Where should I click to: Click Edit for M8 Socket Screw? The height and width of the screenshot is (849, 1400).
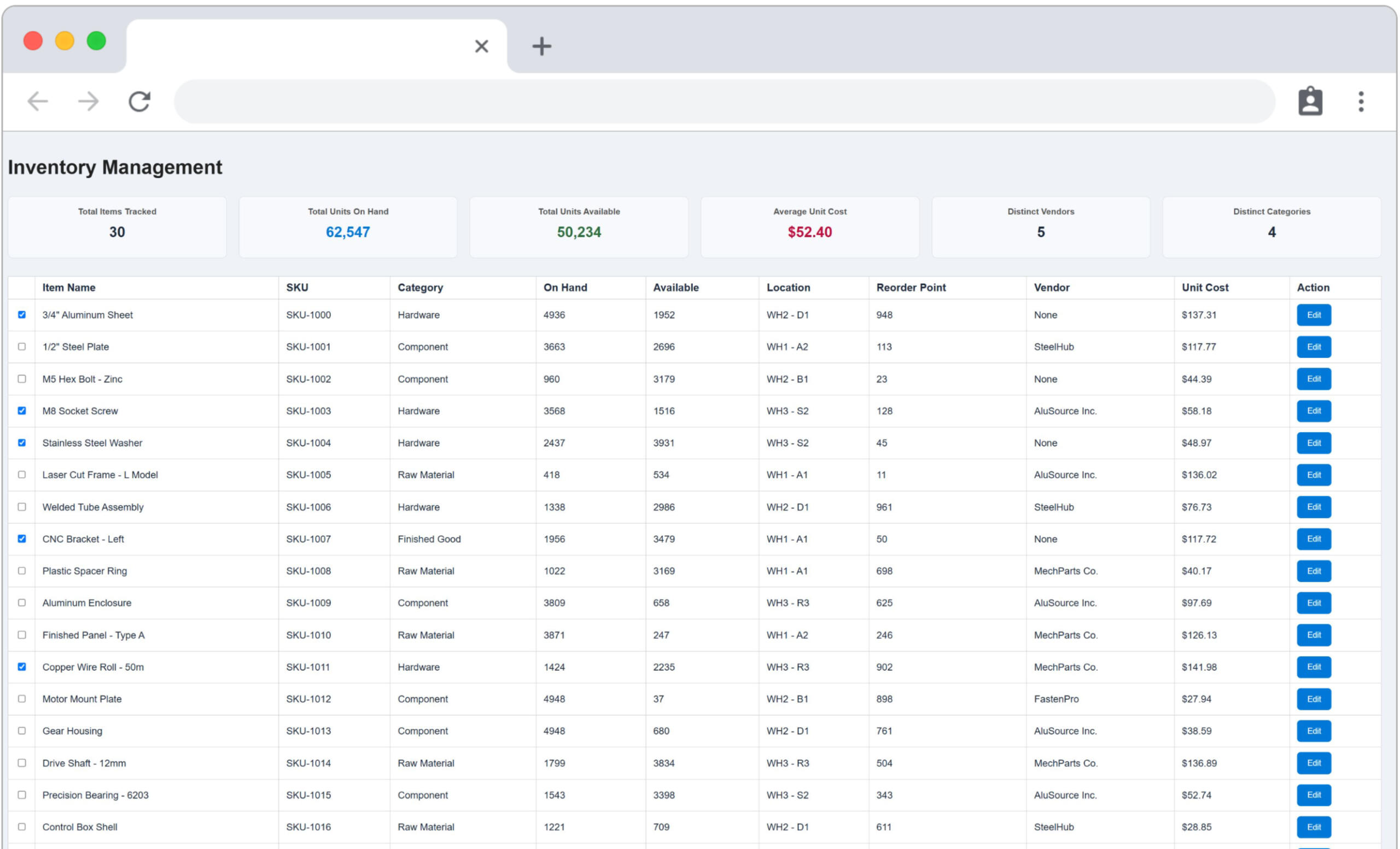point(1313,411)
